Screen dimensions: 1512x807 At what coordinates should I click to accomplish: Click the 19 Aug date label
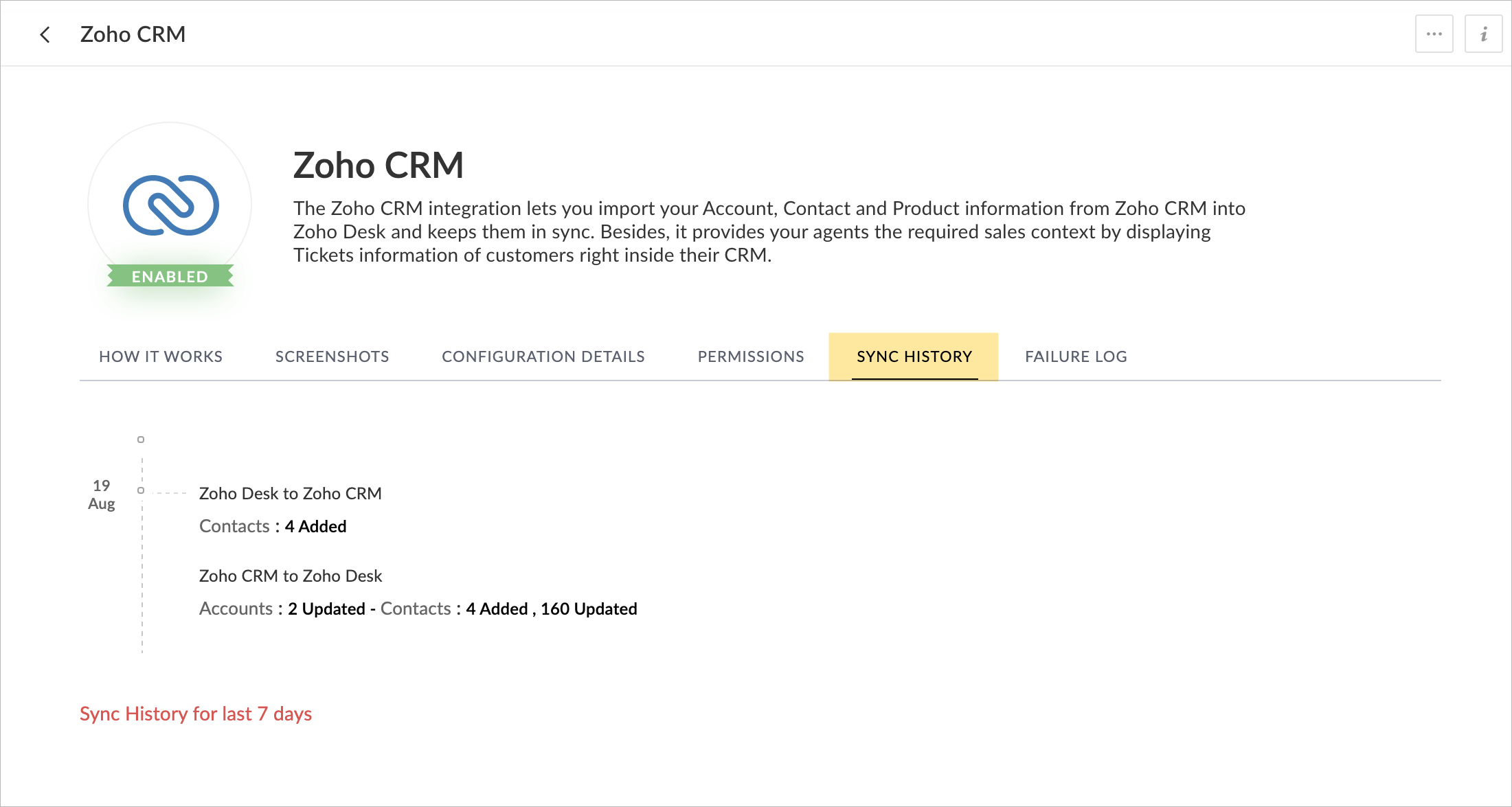102,495
